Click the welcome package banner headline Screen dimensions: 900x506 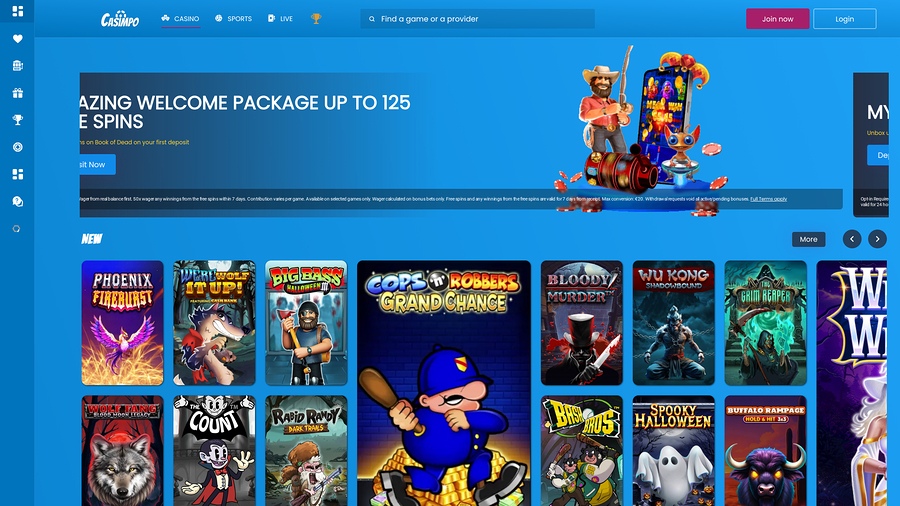pos(245,112)
